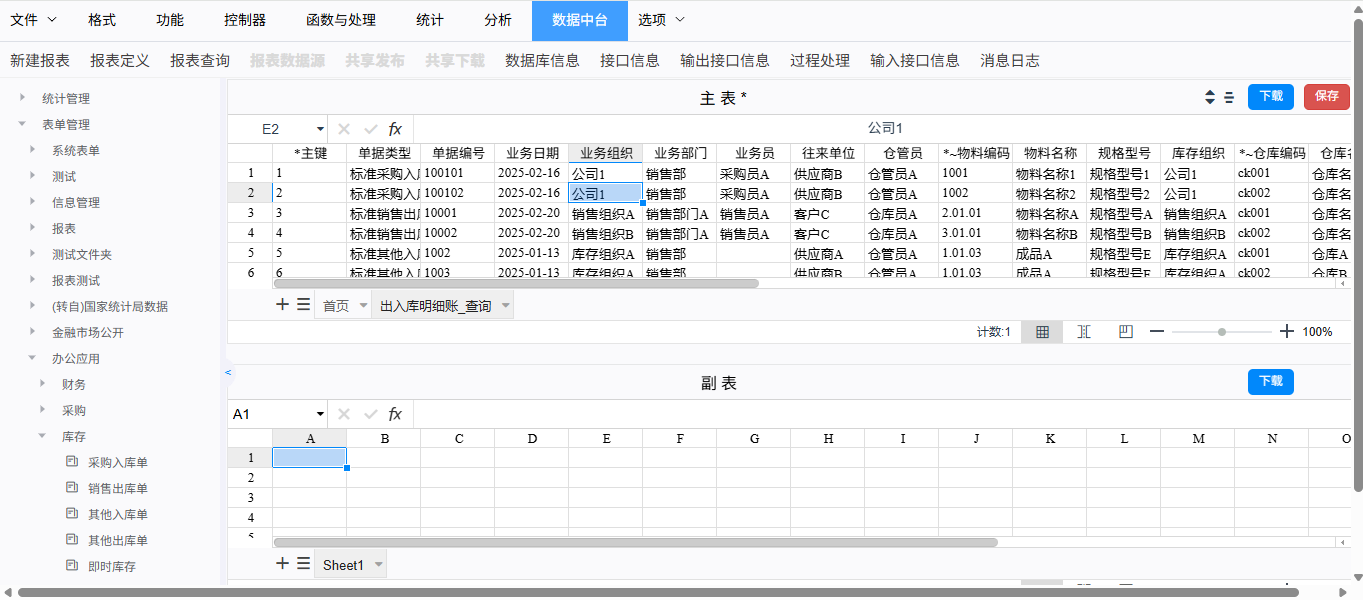
Task: Open the 采购入库单 form icon in tree
Action: point(71,462)
